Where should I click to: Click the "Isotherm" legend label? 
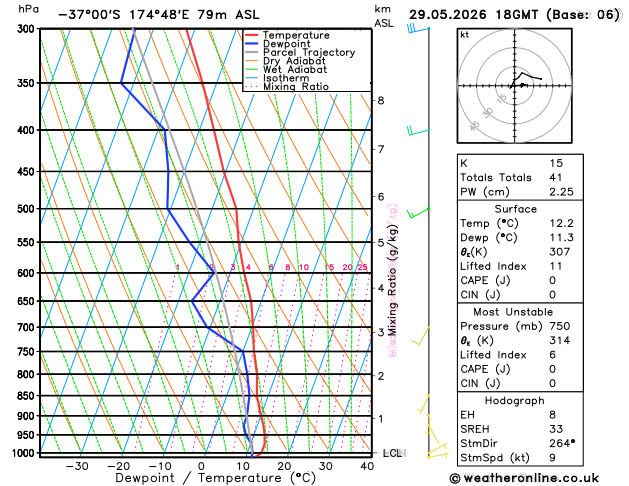pyautogui.click(x=286, y=78)
